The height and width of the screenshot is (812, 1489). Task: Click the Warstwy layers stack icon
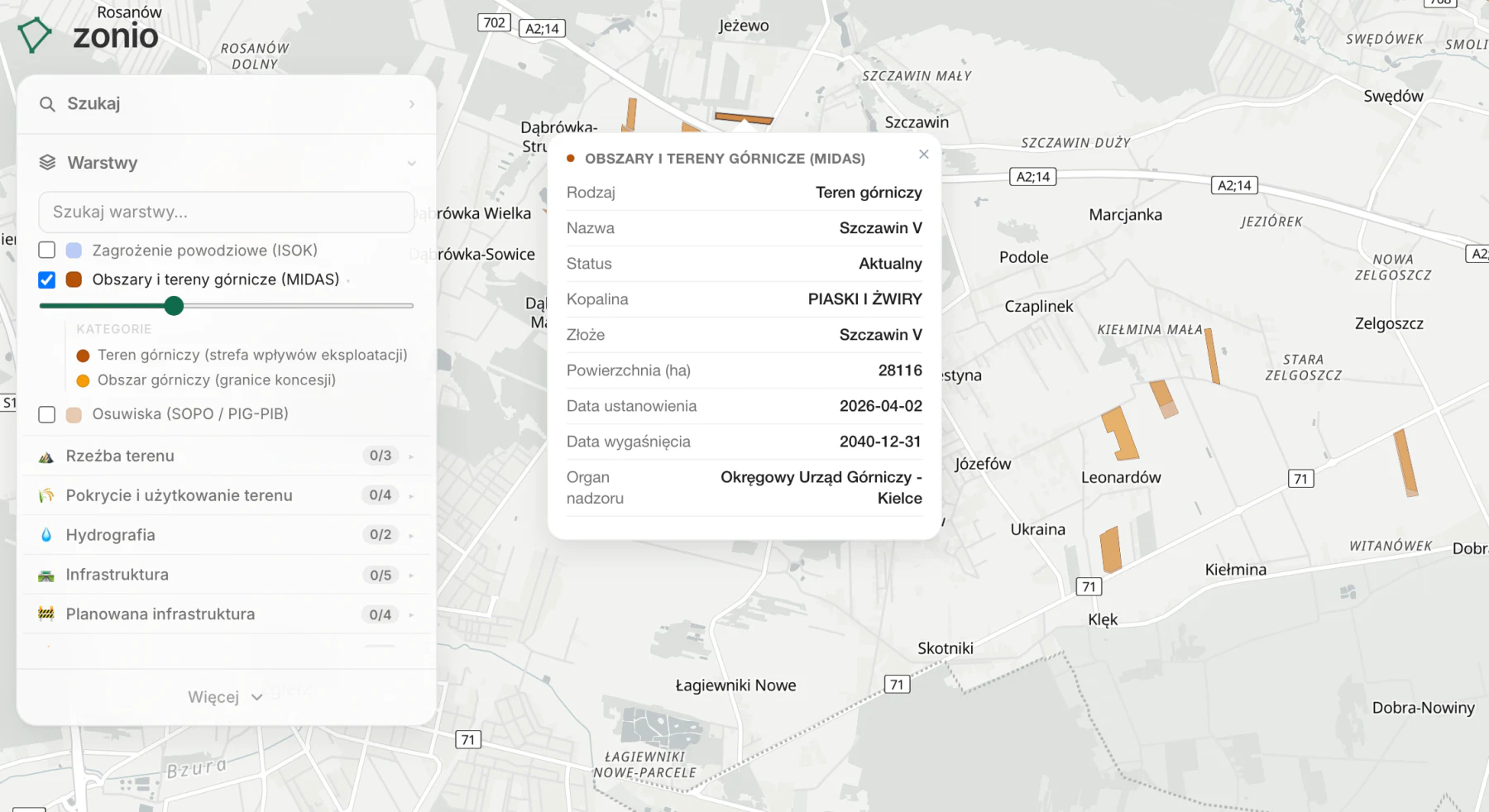tap(47, 163)
